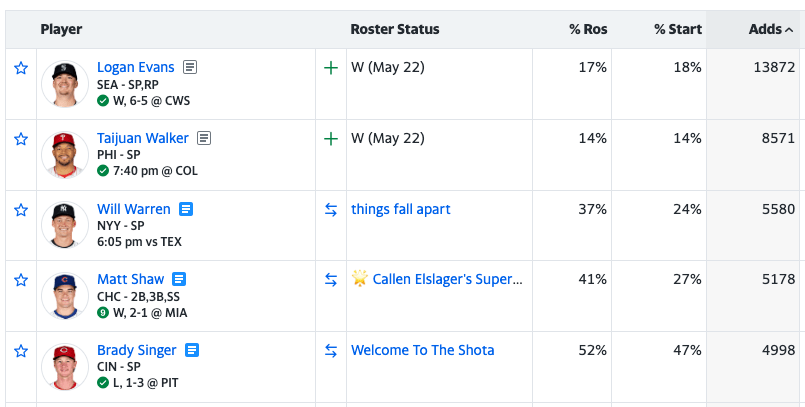View Matt Shaw's player notes icon
The width and height of the screenshot is (805, 407).
179,279
